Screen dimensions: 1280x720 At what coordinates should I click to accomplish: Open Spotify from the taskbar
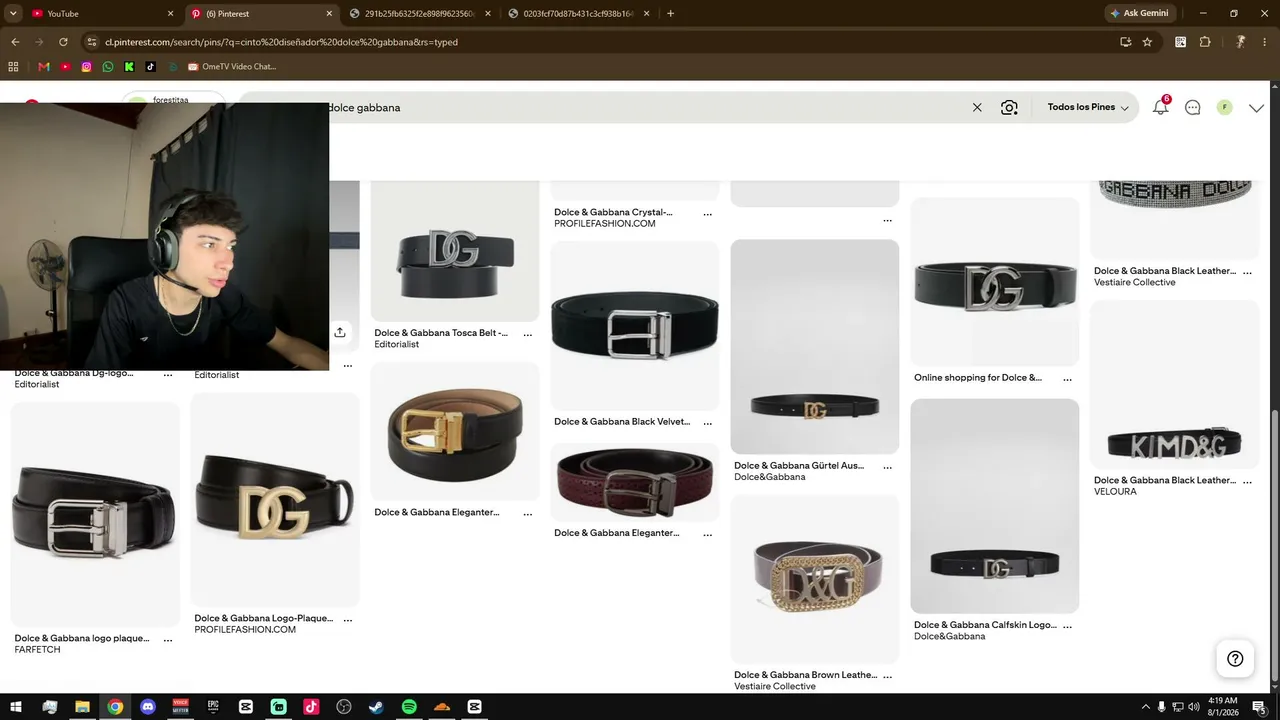coord(409,707)
